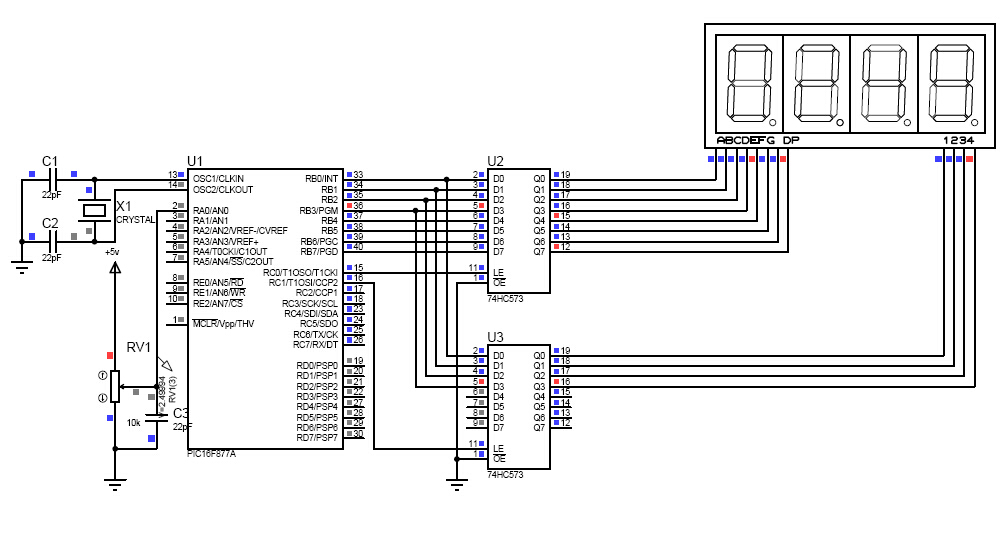Click the 1234 digit-select pin label
Viewport: 1003px width, 552px height.
[x=958, y=140]
